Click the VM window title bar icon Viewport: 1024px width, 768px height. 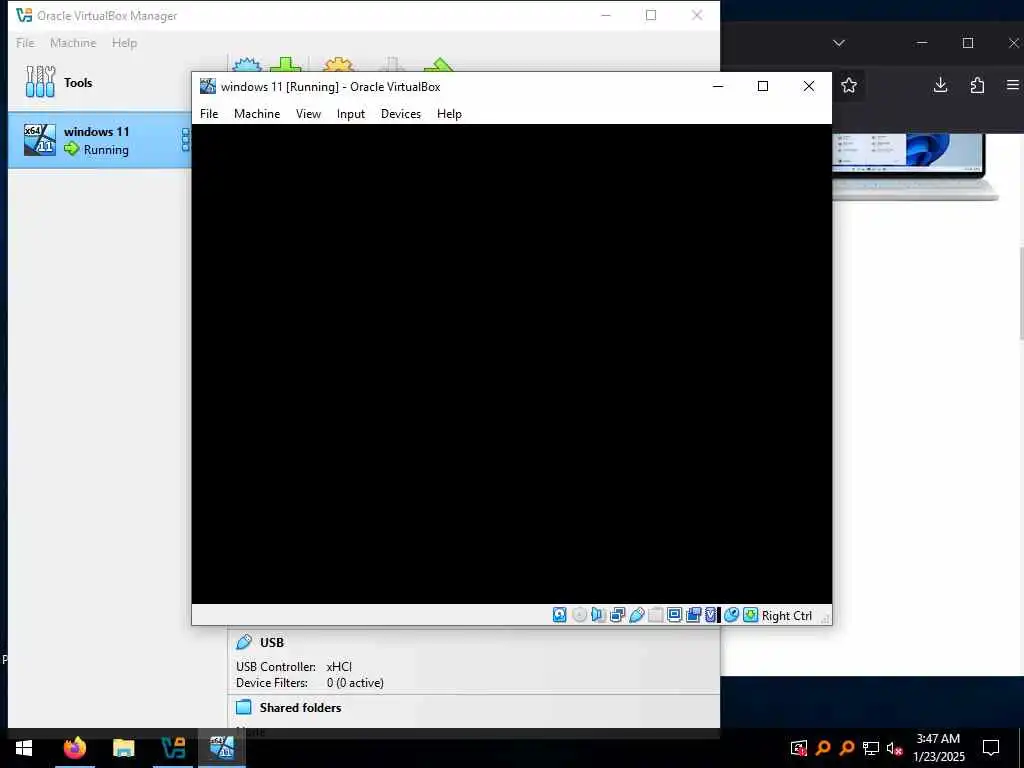(208, 86)
